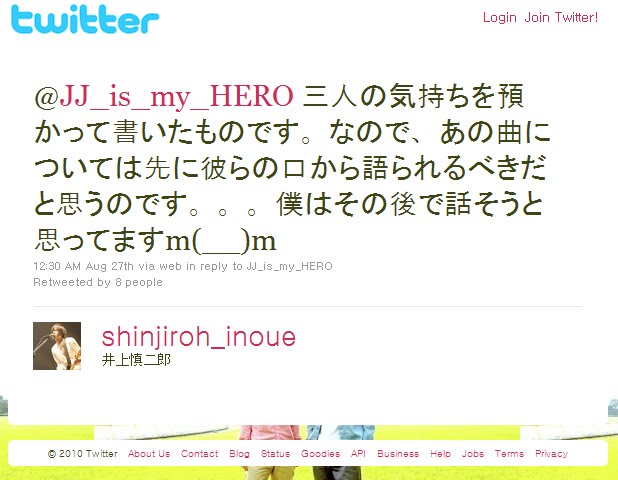This screenshot has height=480, width=618.
Task: Open Business footer link
Action: (x=398, y=454)
